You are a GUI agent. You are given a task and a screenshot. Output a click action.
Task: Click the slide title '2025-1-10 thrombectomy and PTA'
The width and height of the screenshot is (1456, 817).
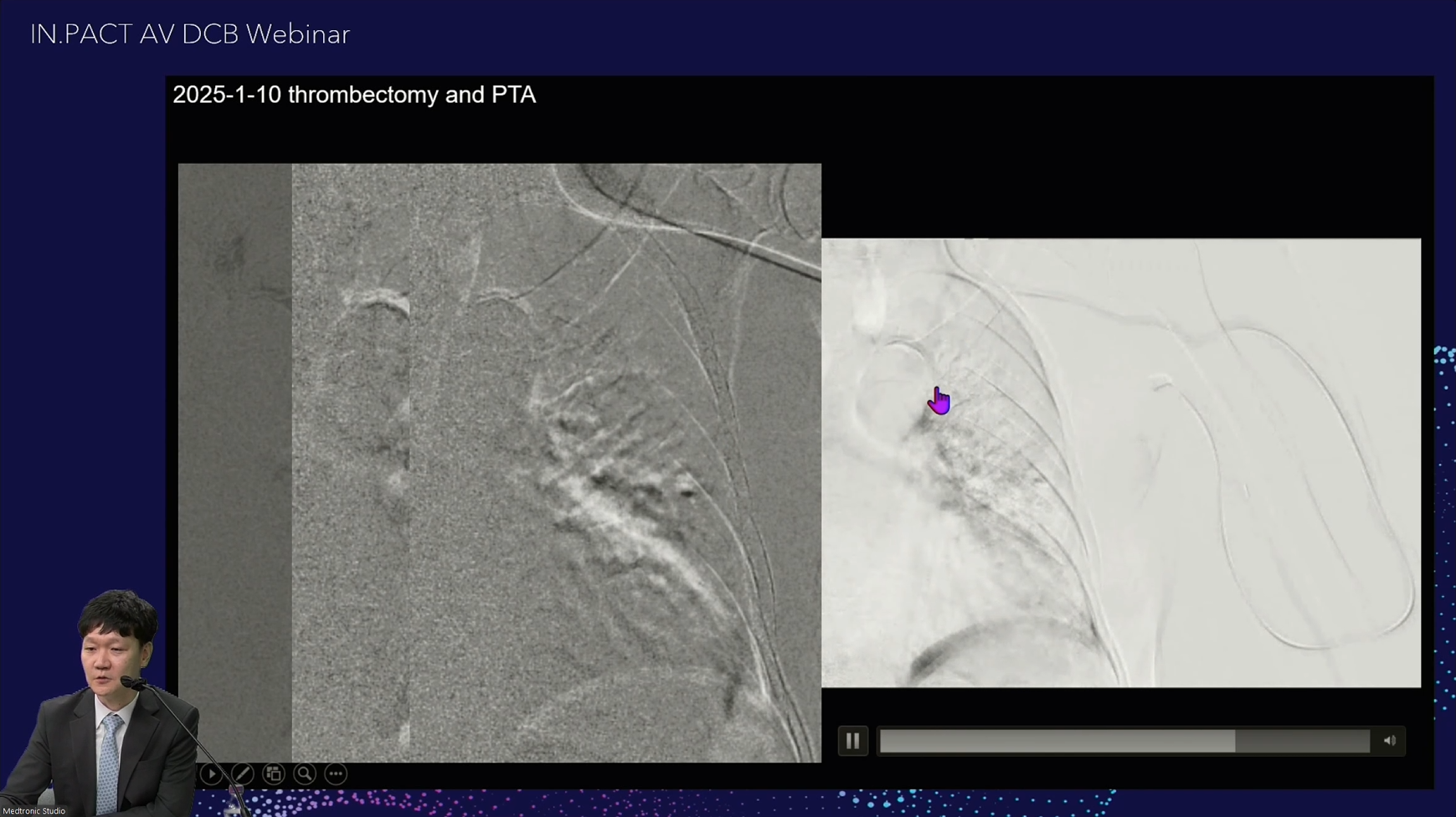coord(354,95)
